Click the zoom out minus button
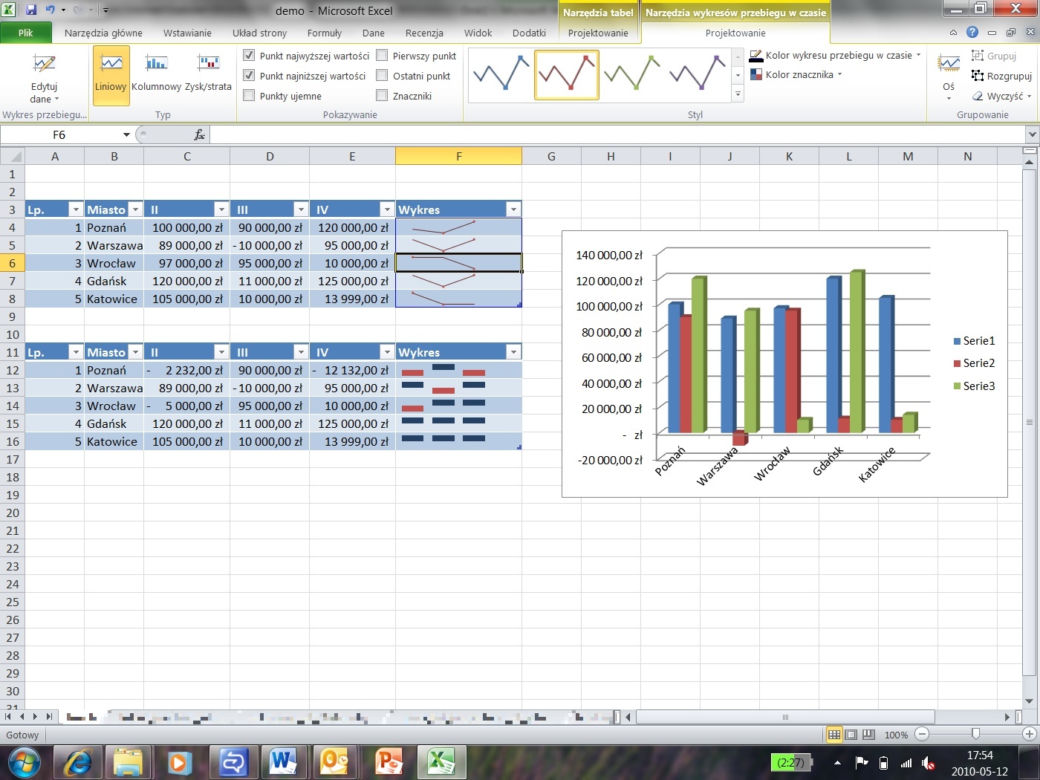 (922, 734)
